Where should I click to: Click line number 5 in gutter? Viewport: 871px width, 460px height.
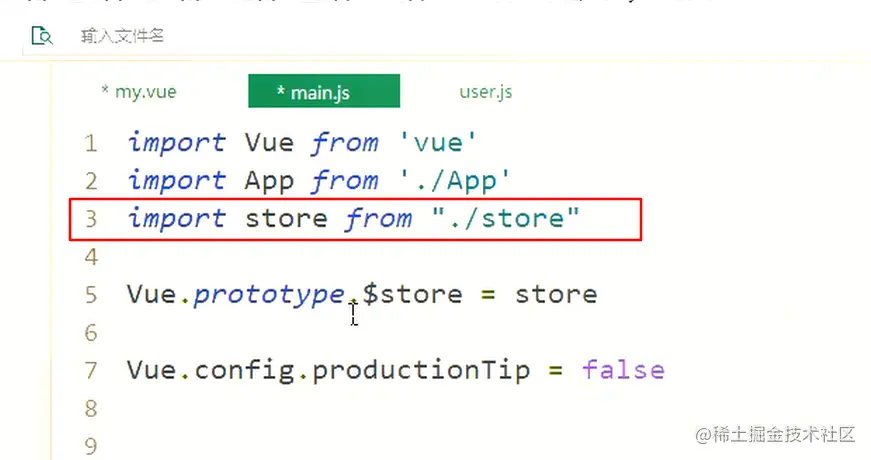pos(91,295)
